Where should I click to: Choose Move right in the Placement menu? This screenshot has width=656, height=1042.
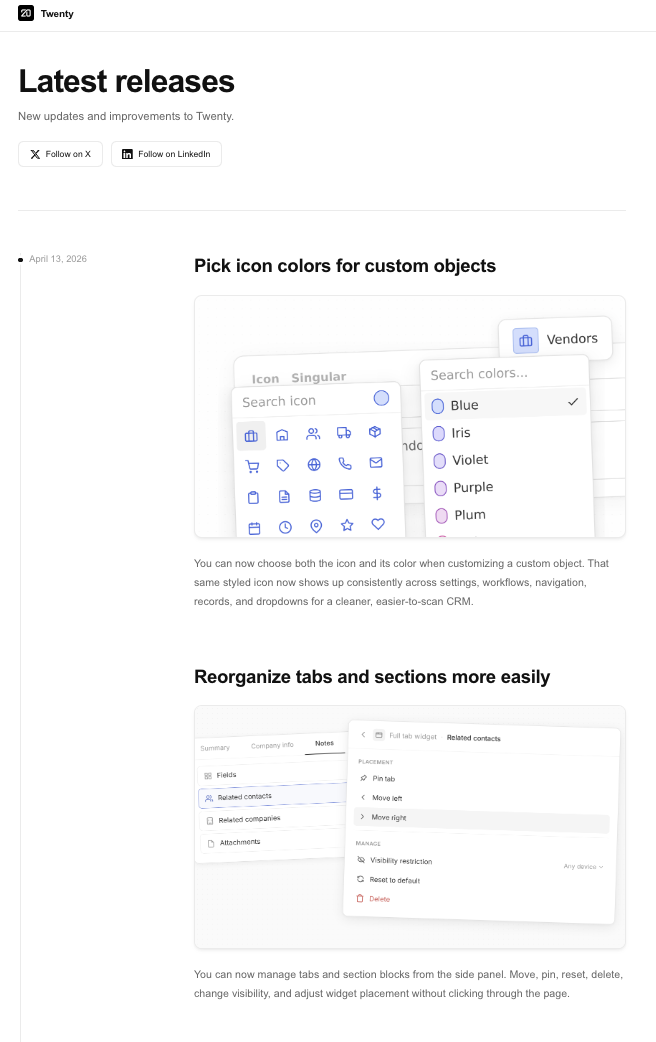coord(482,819)
